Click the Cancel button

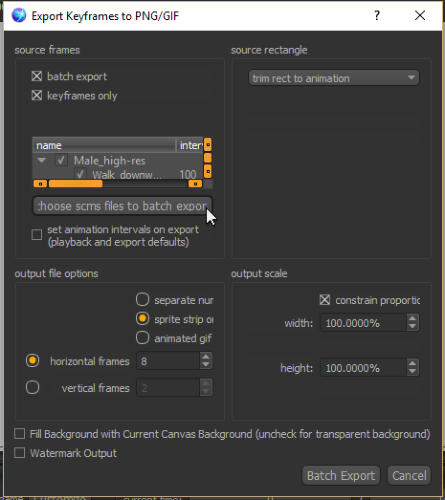pyautogui.click(x=409, y=475)
